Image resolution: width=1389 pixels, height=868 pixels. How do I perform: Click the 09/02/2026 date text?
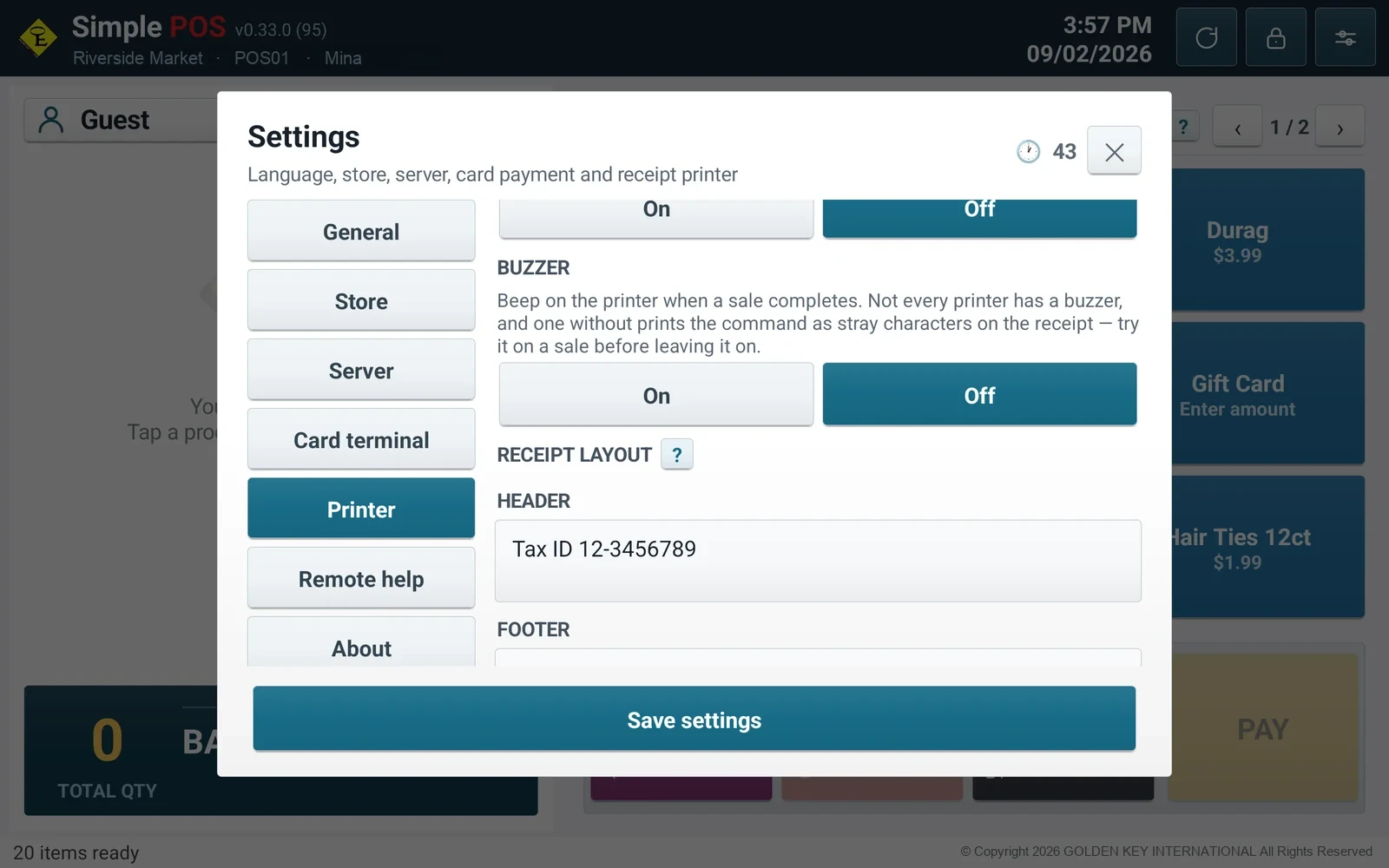click(1089, 54)
